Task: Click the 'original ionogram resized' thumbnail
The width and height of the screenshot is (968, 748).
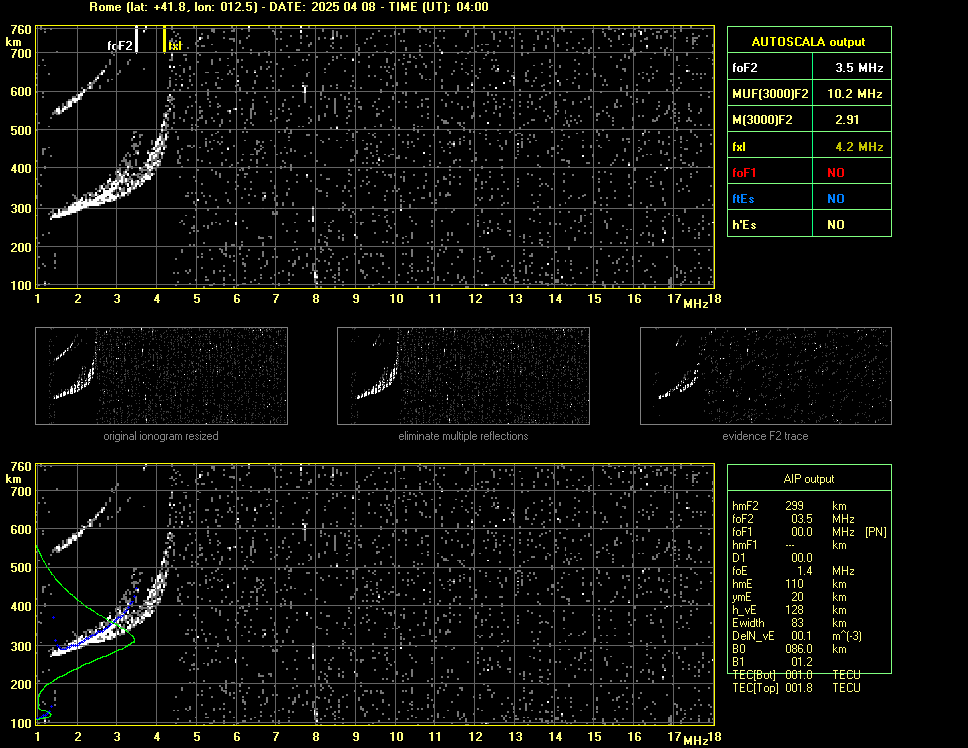Action: pos(161,376)
